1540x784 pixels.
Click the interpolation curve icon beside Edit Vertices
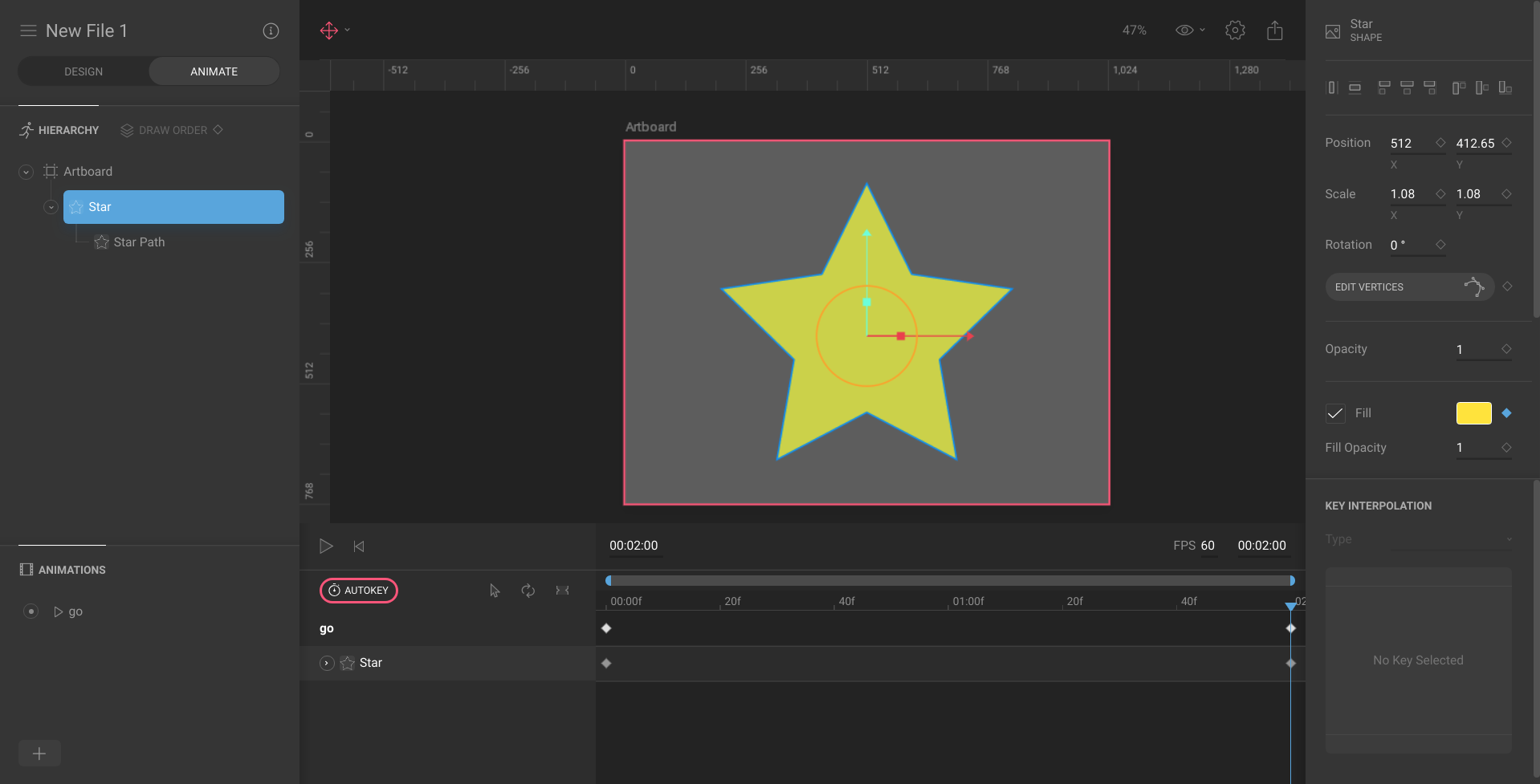(x=1476, y=286)
